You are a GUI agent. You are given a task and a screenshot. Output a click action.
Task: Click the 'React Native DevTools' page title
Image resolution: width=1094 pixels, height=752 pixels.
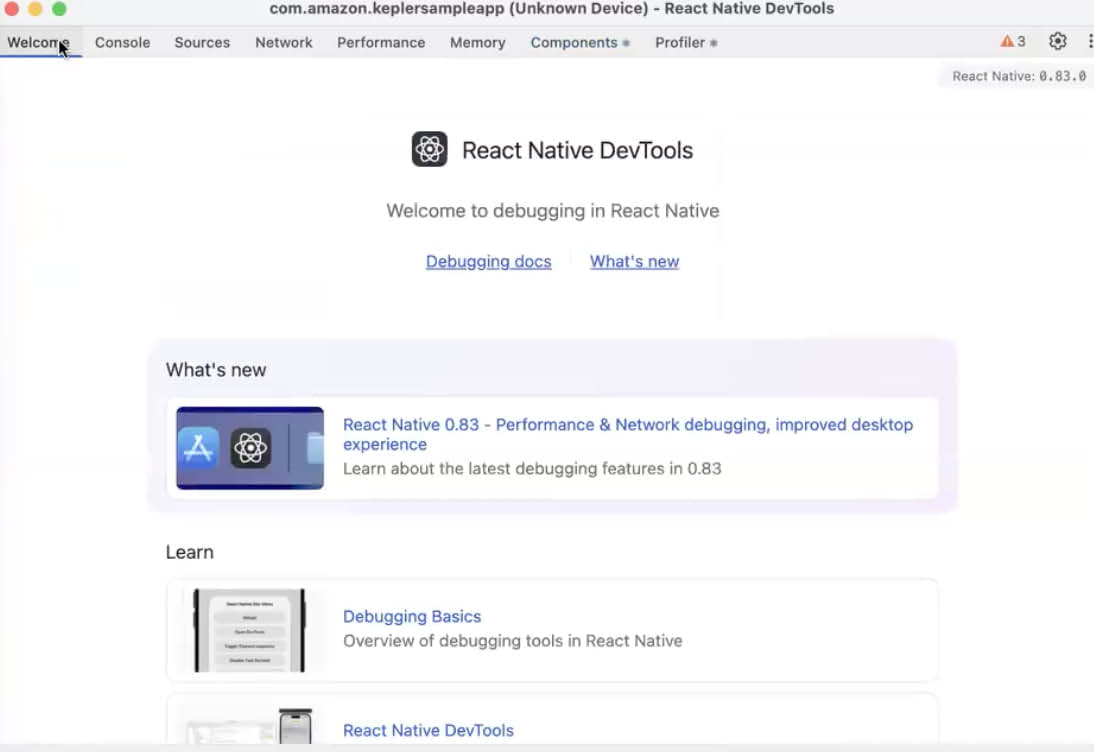click(x=577, y=150)
